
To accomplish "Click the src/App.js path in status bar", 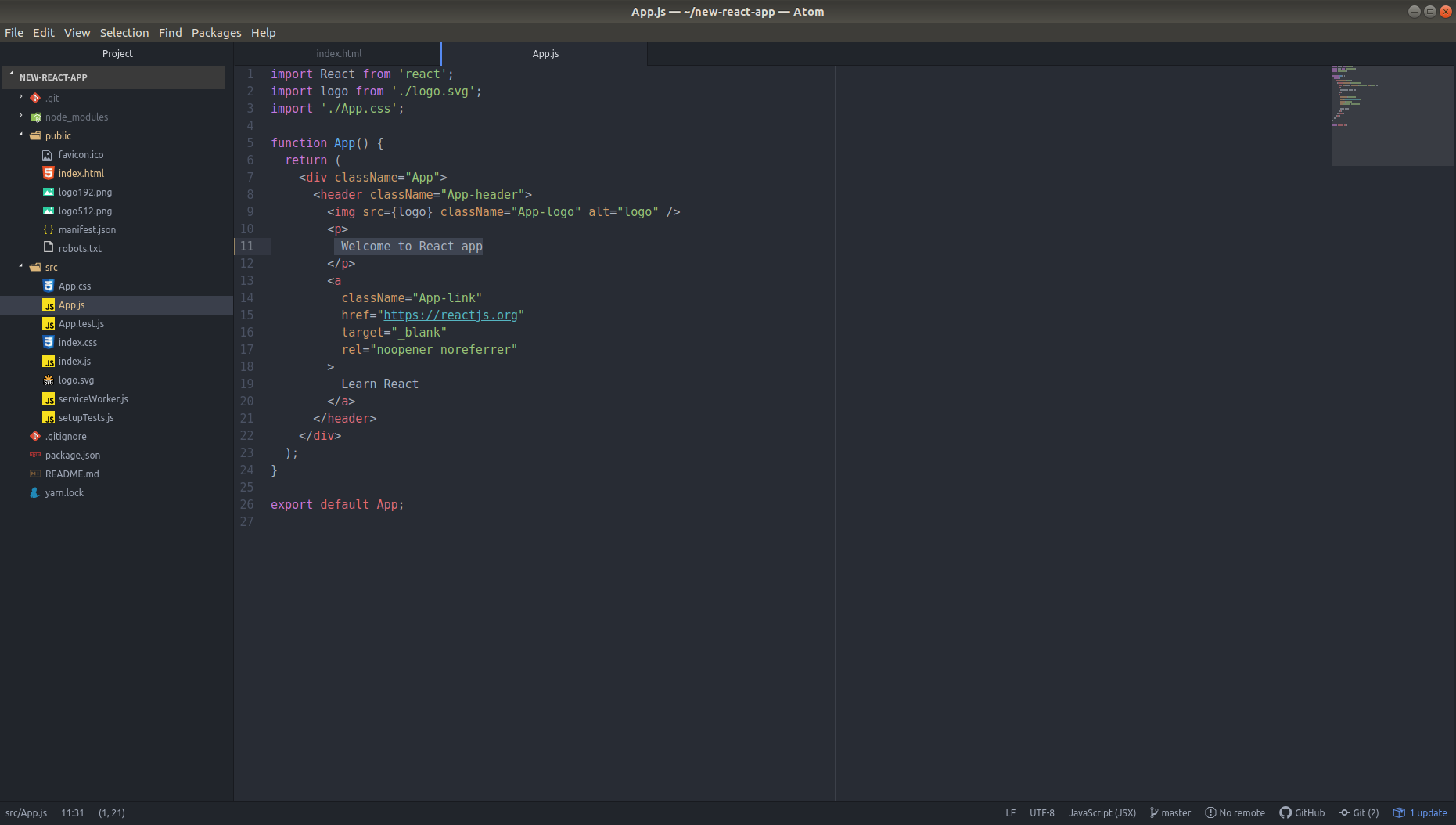I will (26, 812).
